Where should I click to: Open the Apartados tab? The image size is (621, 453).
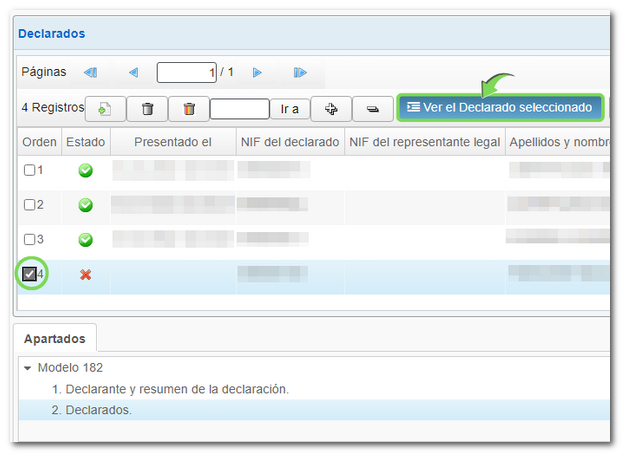pos(55,339)
